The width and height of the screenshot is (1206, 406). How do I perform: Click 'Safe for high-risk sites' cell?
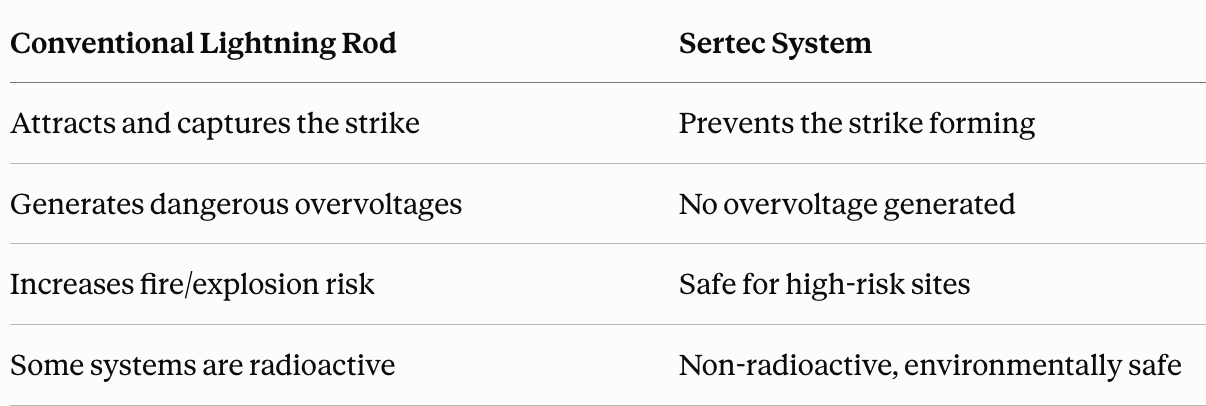[824, 284]
